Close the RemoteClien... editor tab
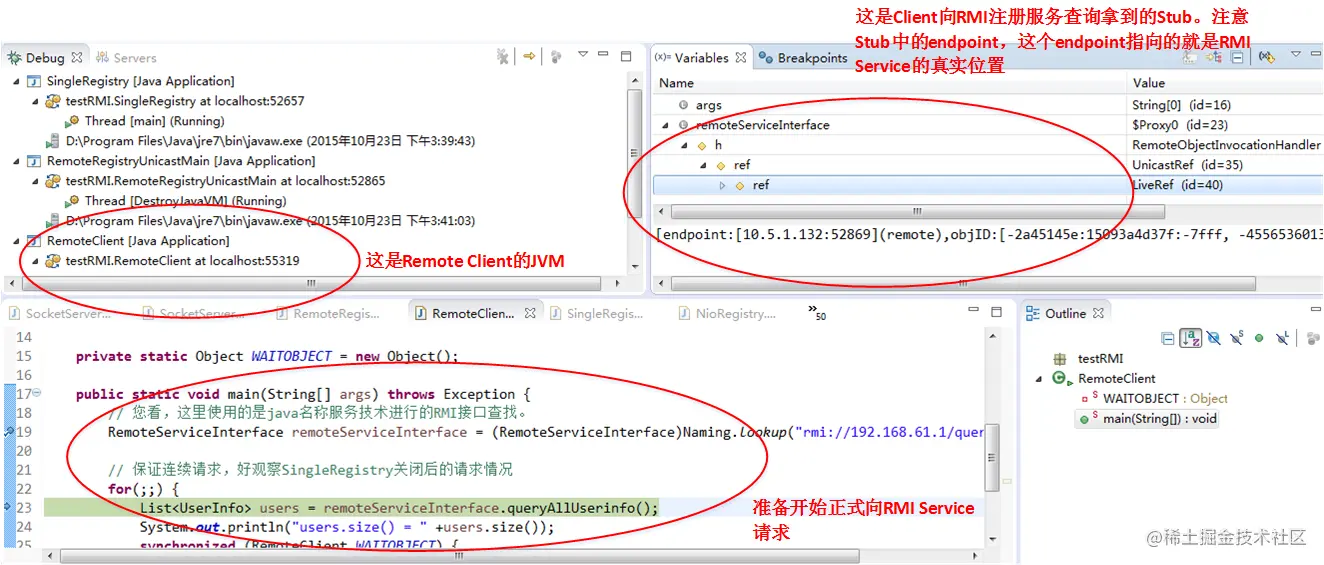This screenshot has width=1324, height=565. click(530, 313)
